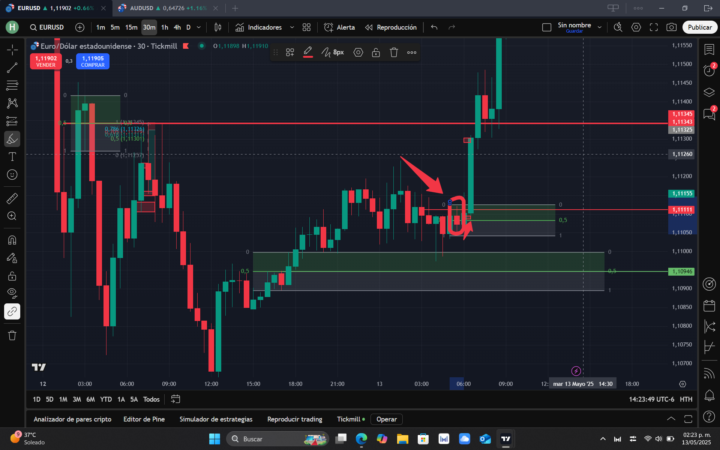Toggle stay in drawing mode

12,258
